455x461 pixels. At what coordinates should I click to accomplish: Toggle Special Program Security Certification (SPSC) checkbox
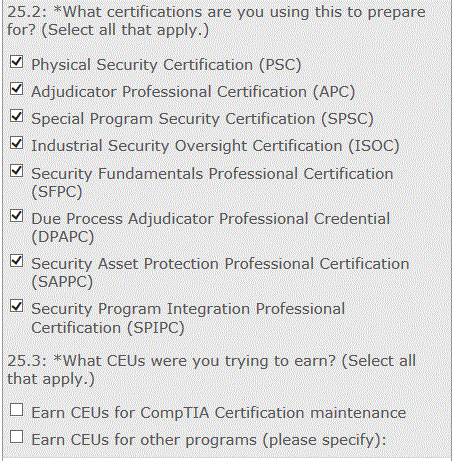[x=16, y=116]
